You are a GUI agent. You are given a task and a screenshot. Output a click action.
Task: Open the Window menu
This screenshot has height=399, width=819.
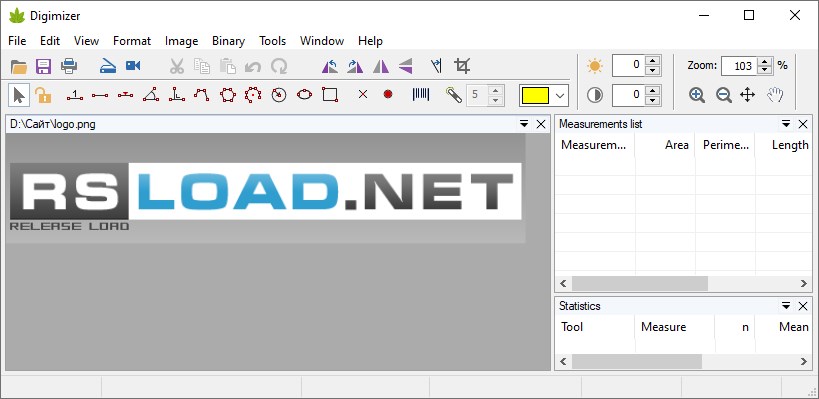pos(322,41)
